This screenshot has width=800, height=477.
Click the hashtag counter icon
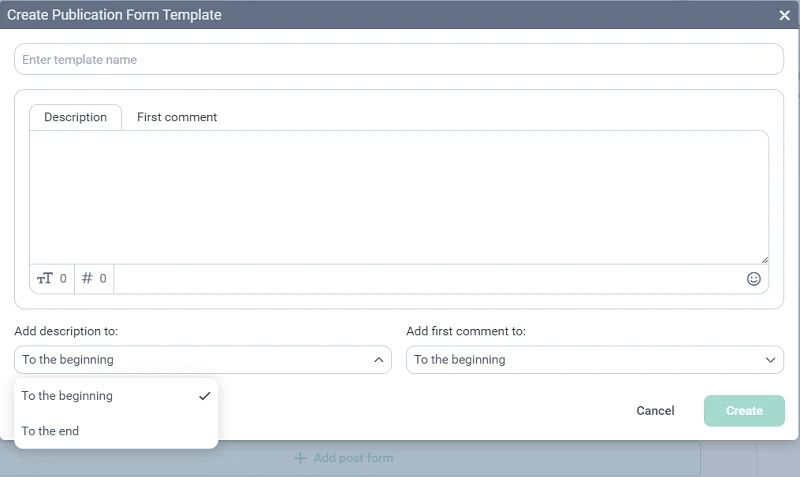[87, 279]
